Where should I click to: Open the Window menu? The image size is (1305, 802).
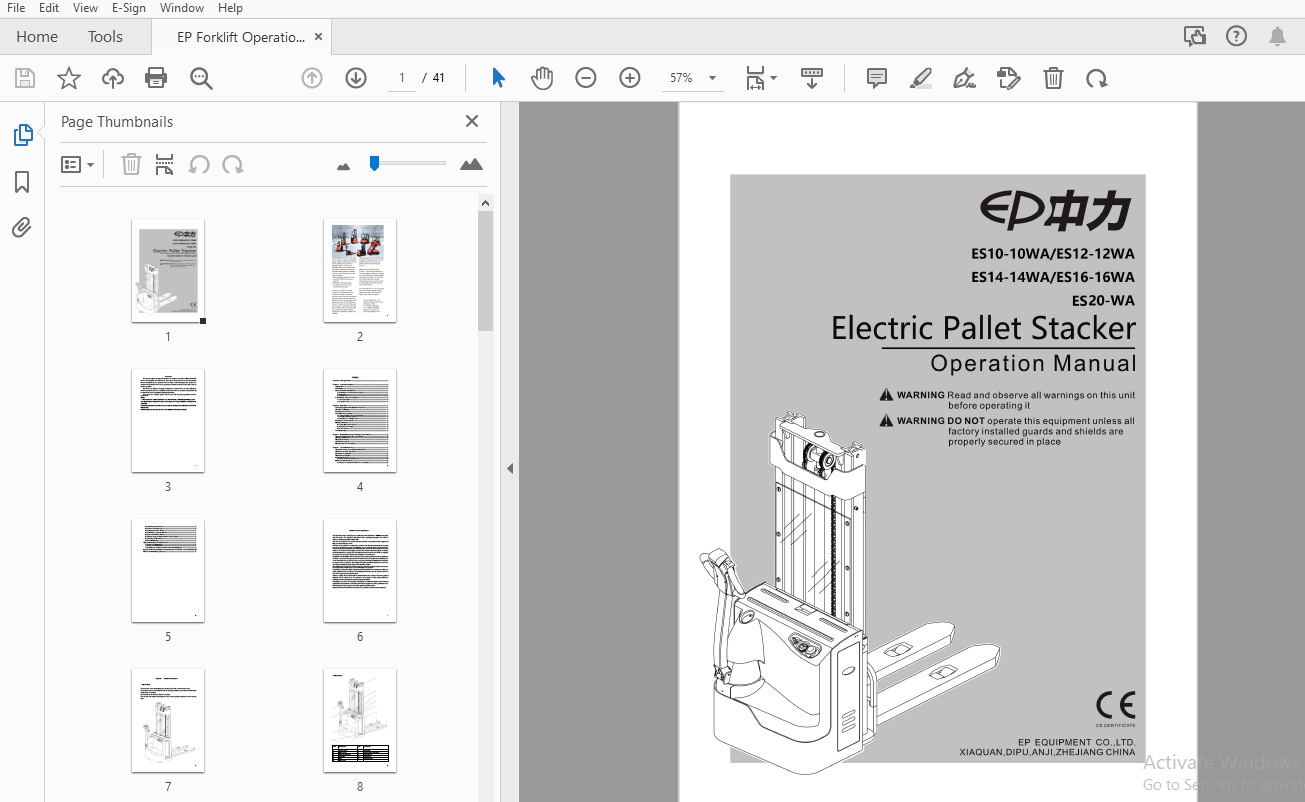click(x=182, y=8)
